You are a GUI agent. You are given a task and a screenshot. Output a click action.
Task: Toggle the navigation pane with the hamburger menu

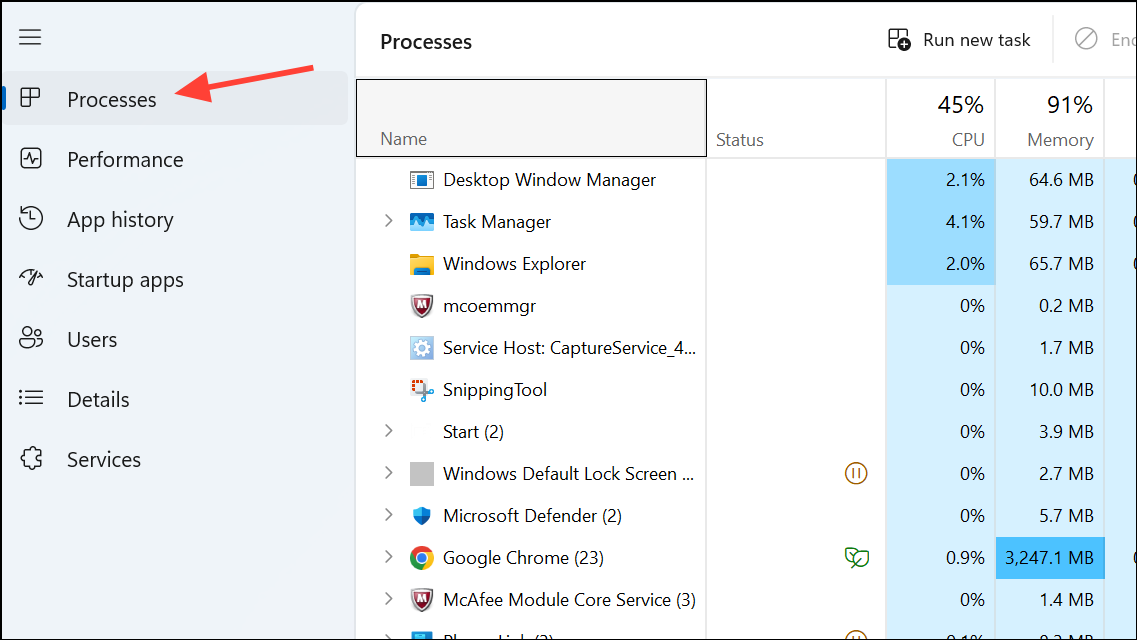pyautogui.click(x=30, y=37)
